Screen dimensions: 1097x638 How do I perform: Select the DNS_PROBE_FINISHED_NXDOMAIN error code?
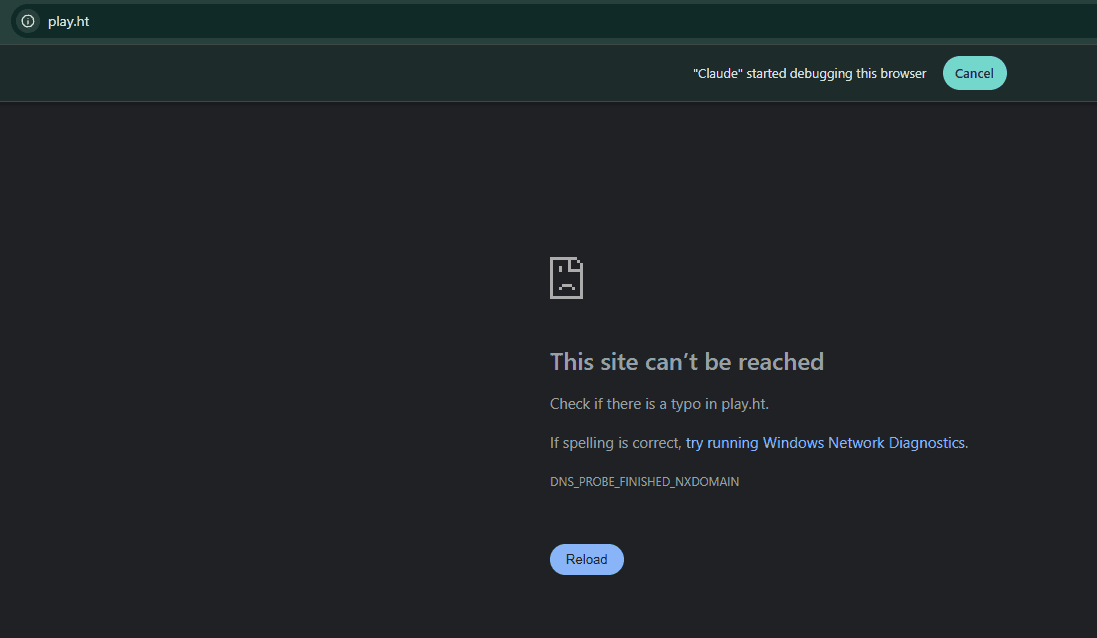[x=644, y=481]
